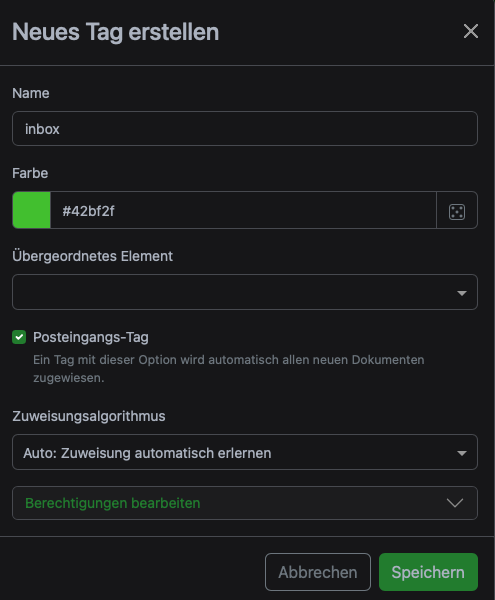Expand Berechtigungen bearbeiten section
The image size is (495, 600).
245,503
